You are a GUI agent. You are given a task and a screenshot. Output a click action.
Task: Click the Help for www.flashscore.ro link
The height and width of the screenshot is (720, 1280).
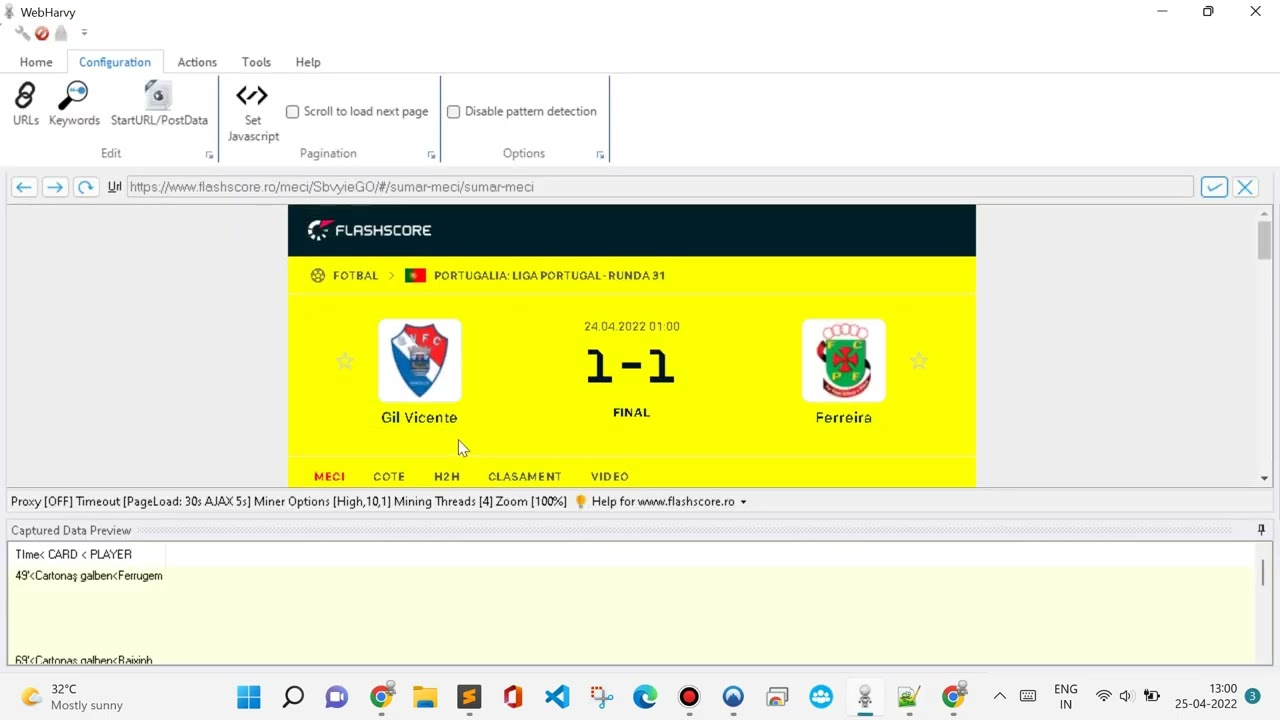pos(663,502)
